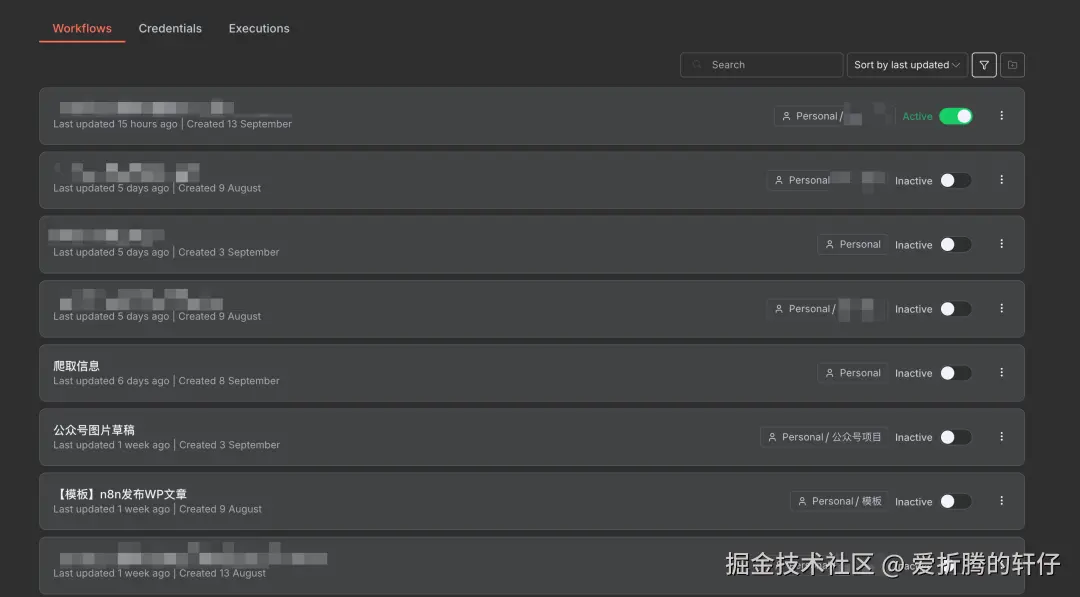Switch to the Credentials tab
This screenshot has width=1080, height=597.
[170, 28]
